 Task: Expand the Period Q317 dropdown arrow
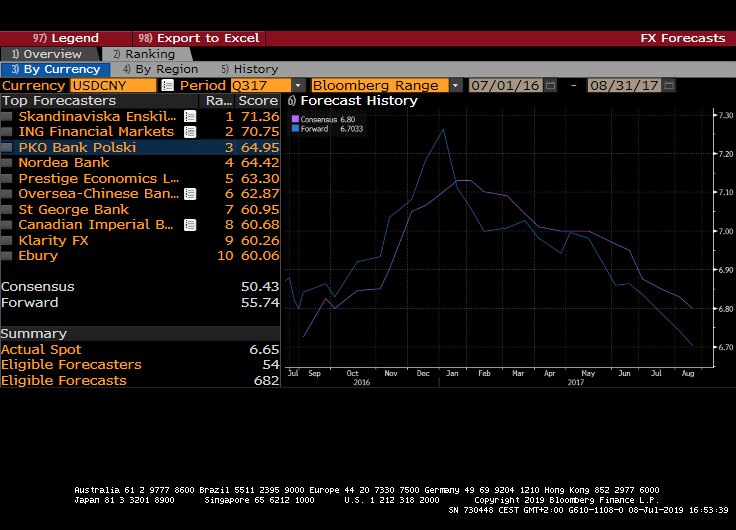coord(298,86)
